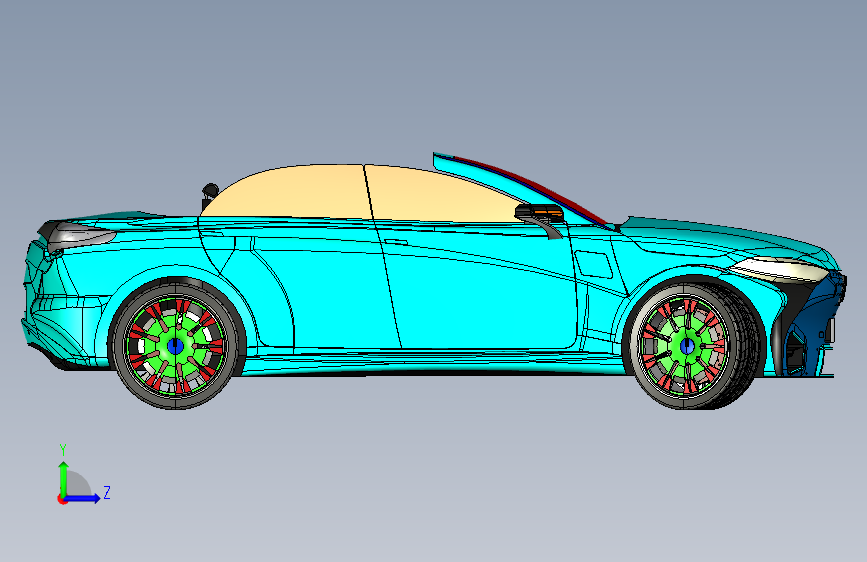Select the rear wheel of the car
Image resolution: width=867 pixels, height=562 pixels.
point(176,346)
